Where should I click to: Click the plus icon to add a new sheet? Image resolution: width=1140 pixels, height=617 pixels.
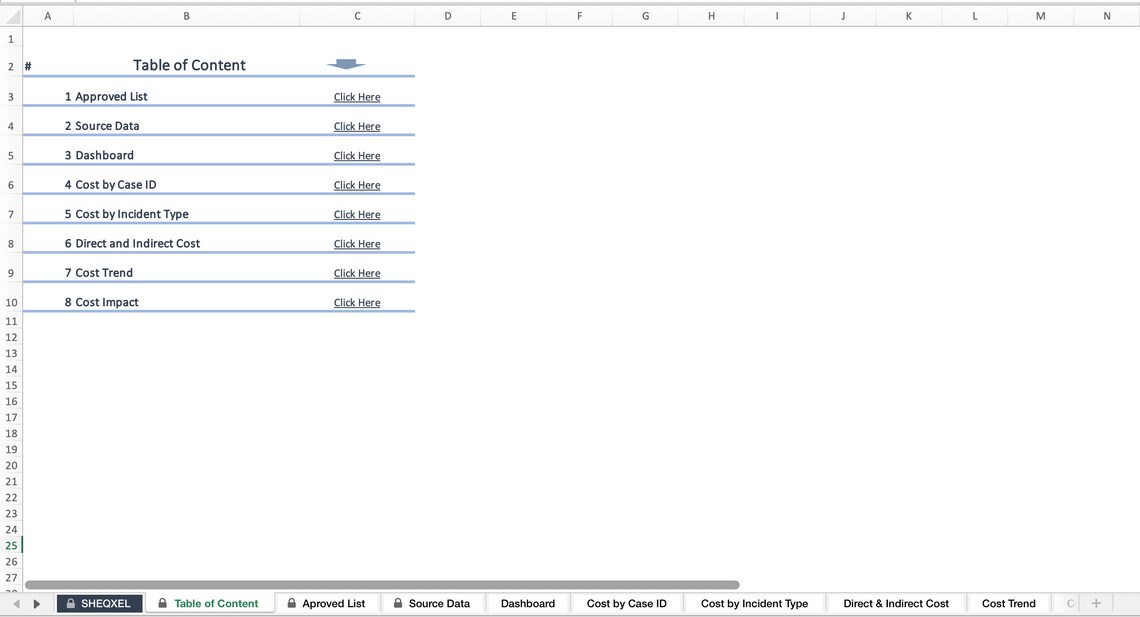(x=1096, y=603)
